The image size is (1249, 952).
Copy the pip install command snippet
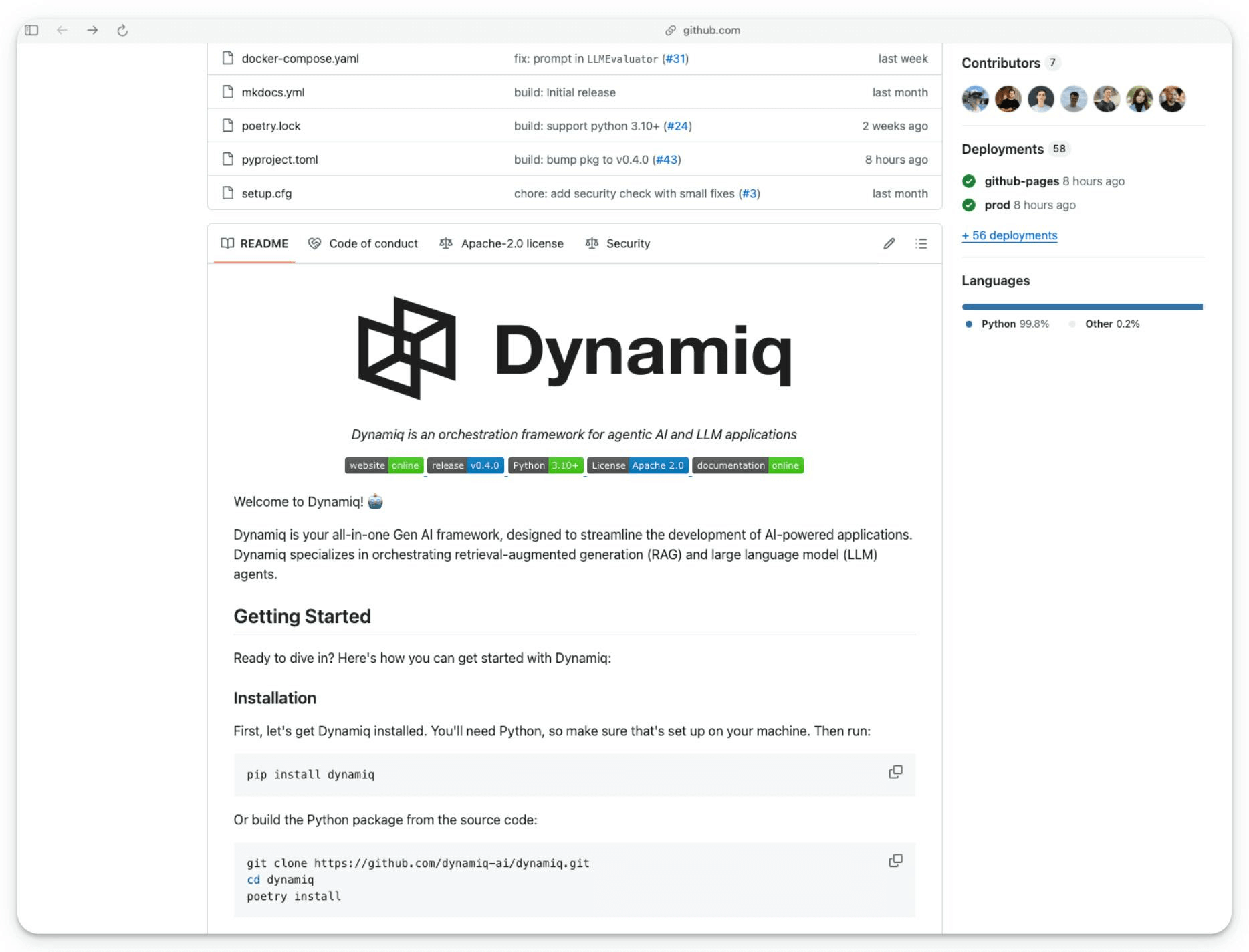[x=895, y=772]
